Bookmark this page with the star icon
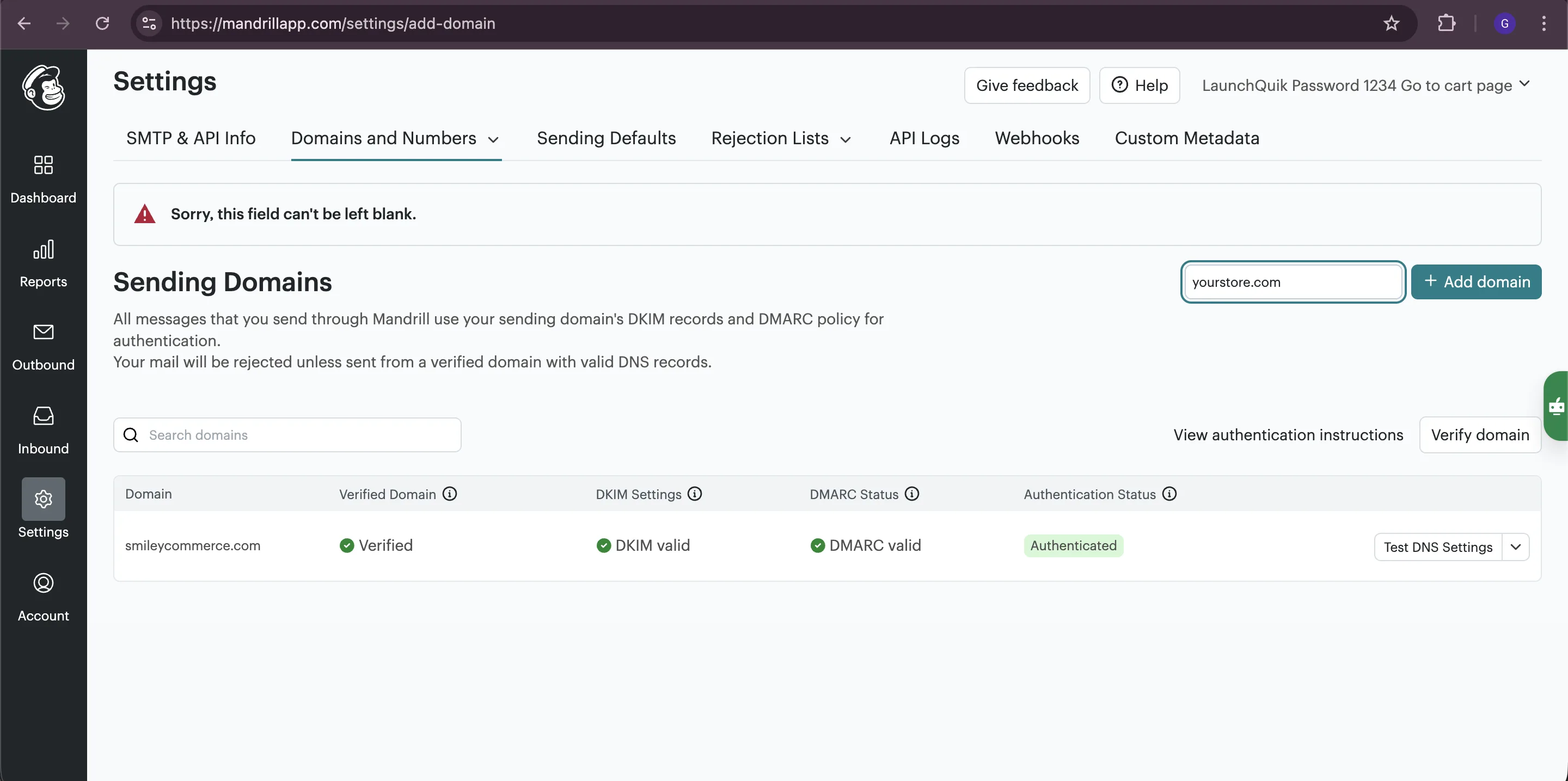1568x781 pixels. click(1392, 23)
